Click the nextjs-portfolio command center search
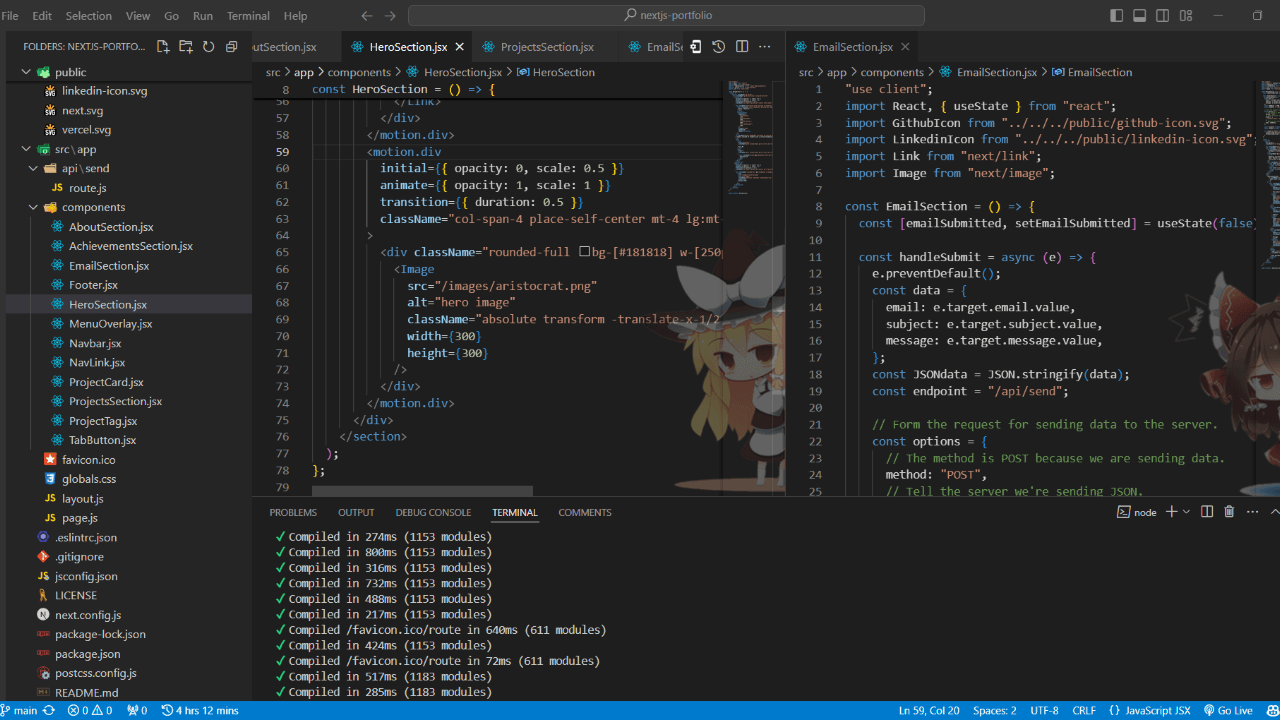 click(x=666, y=16)
